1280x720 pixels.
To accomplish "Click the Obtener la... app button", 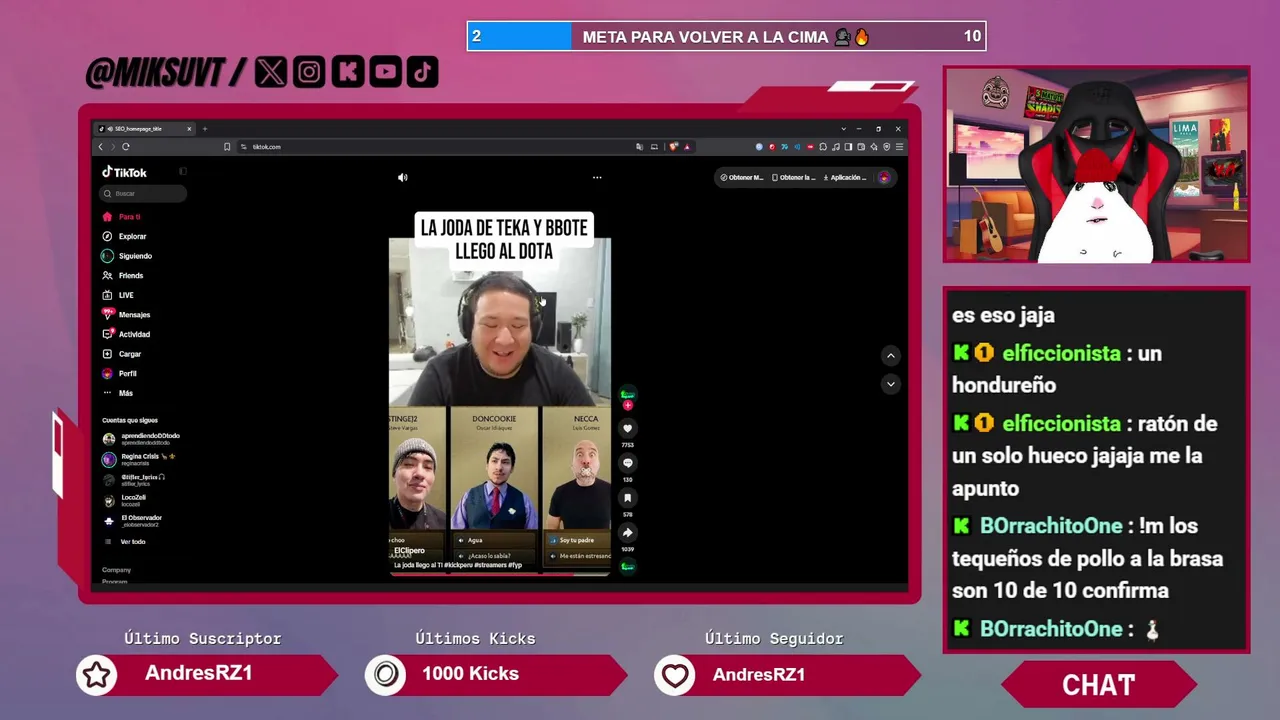I will pyautogui.click(x=792, y=177).
